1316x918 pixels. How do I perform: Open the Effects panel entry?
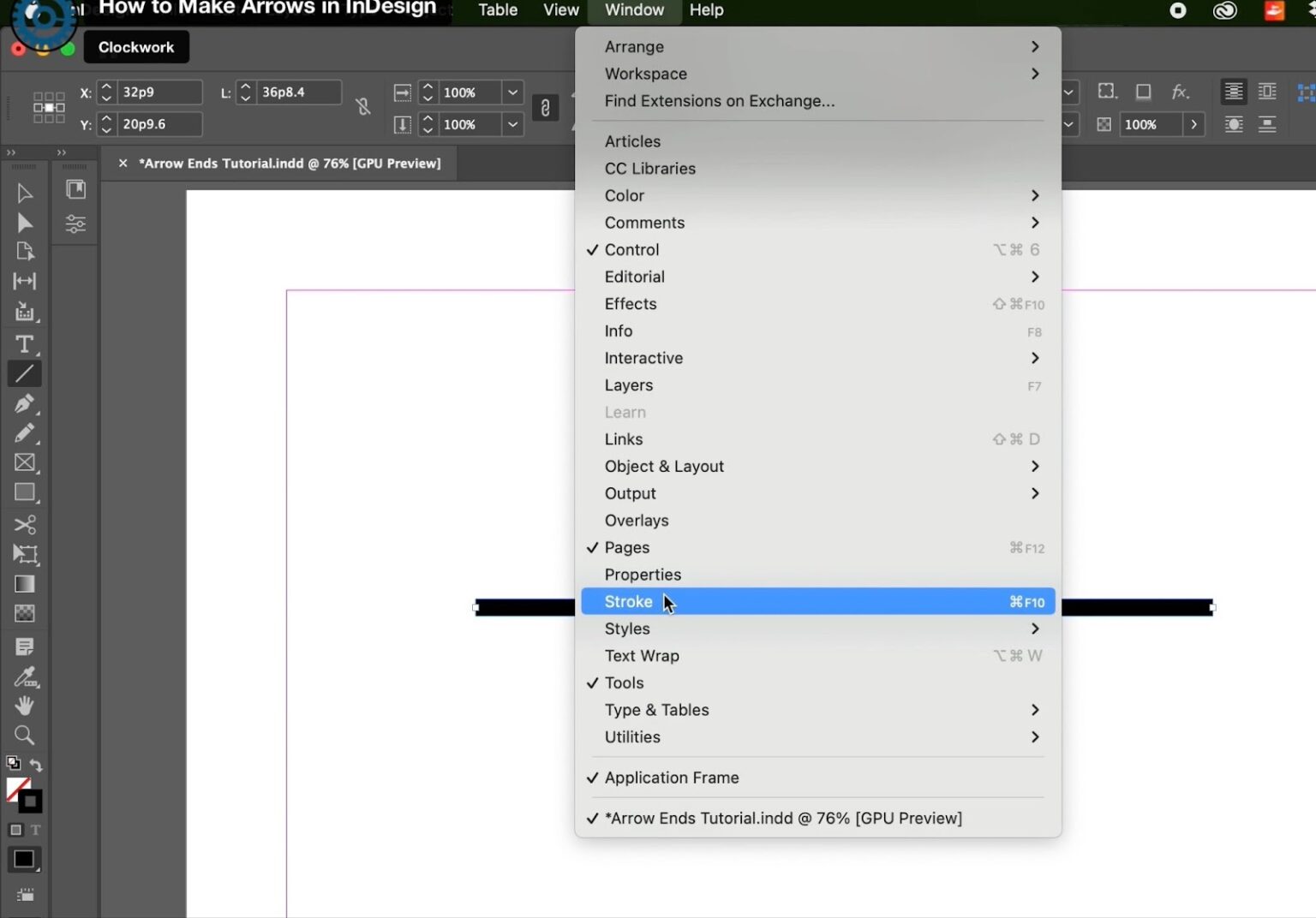point(818,304)
